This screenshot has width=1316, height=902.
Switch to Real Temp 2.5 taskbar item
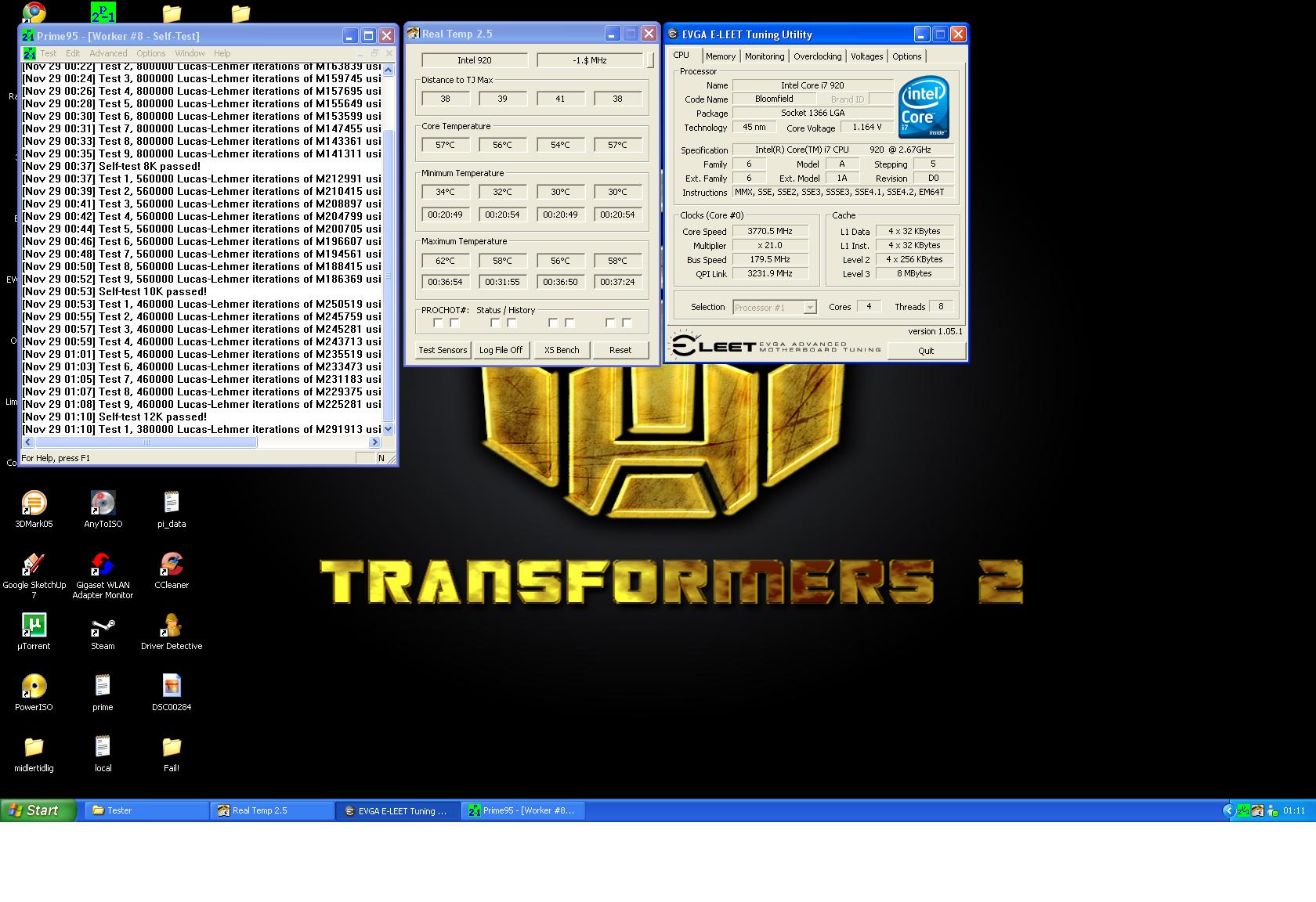pyautogui.click(x=272, y=810)
